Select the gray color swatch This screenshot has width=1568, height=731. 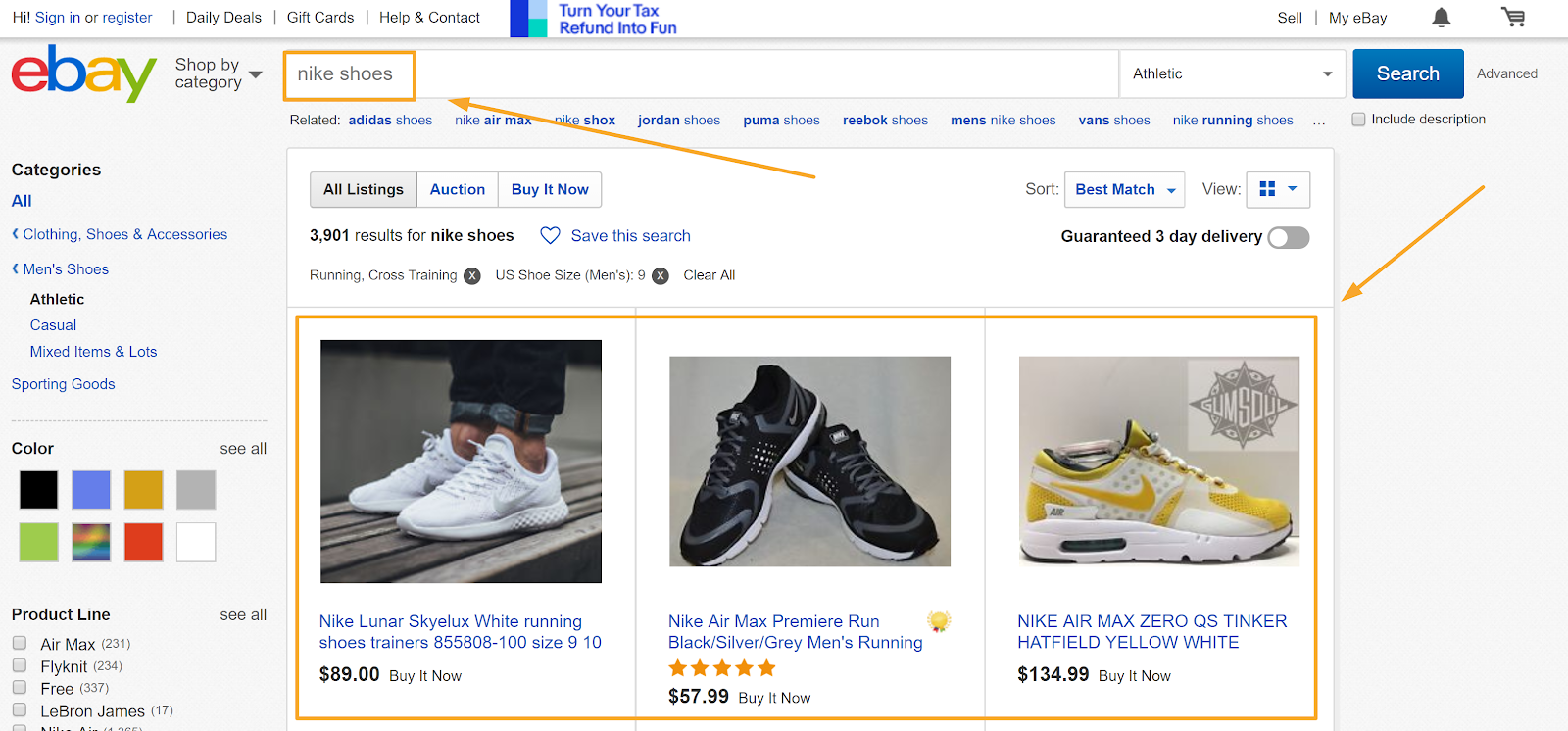tap(196, 490)
